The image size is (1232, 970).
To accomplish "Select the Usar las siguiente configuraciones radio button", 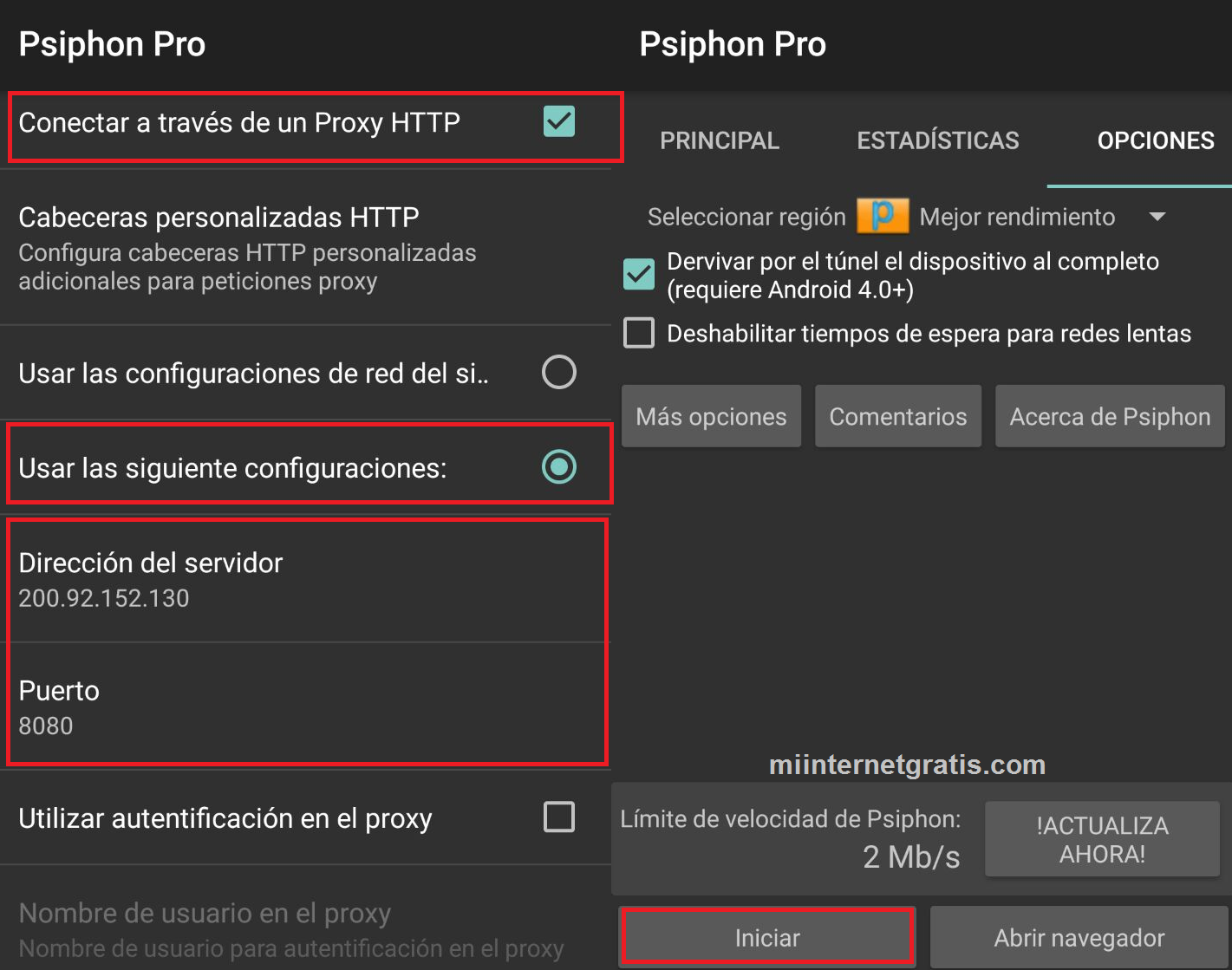I will point(559,466).
